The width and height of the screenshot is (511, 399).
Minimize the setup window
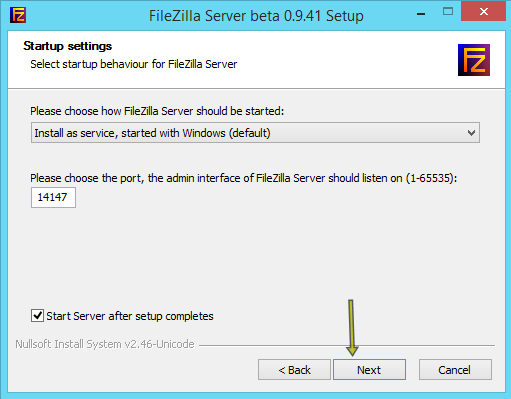coord(421,14)
